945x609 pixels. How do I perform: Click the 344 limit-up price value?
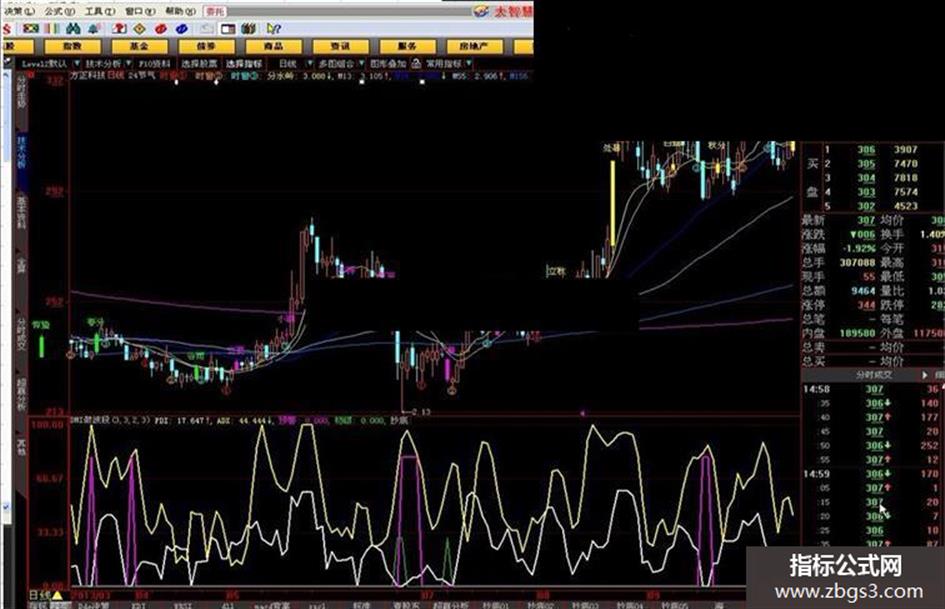(866, 305)
